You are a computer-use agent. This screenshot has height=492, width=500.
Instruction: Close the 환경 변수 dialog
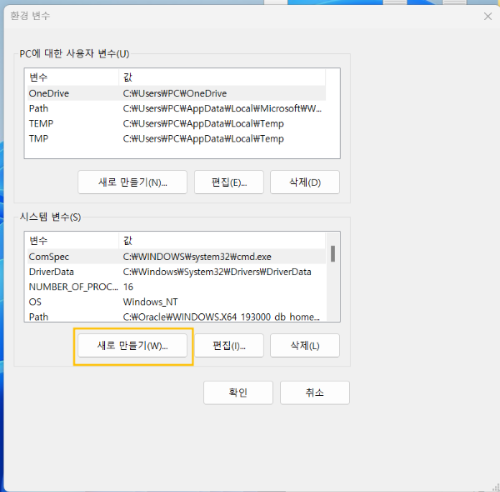pyautogui.click(x=488, y=16)
